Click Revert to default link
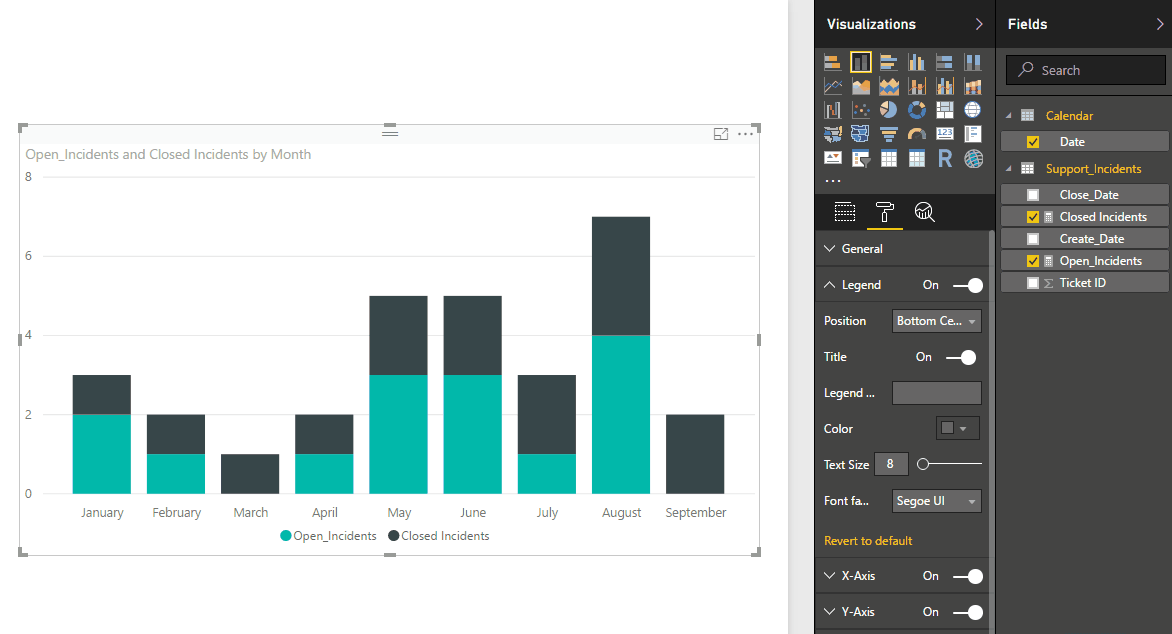Image resolution: width=1172 pixels, height=634 pixels. (868, 541)
